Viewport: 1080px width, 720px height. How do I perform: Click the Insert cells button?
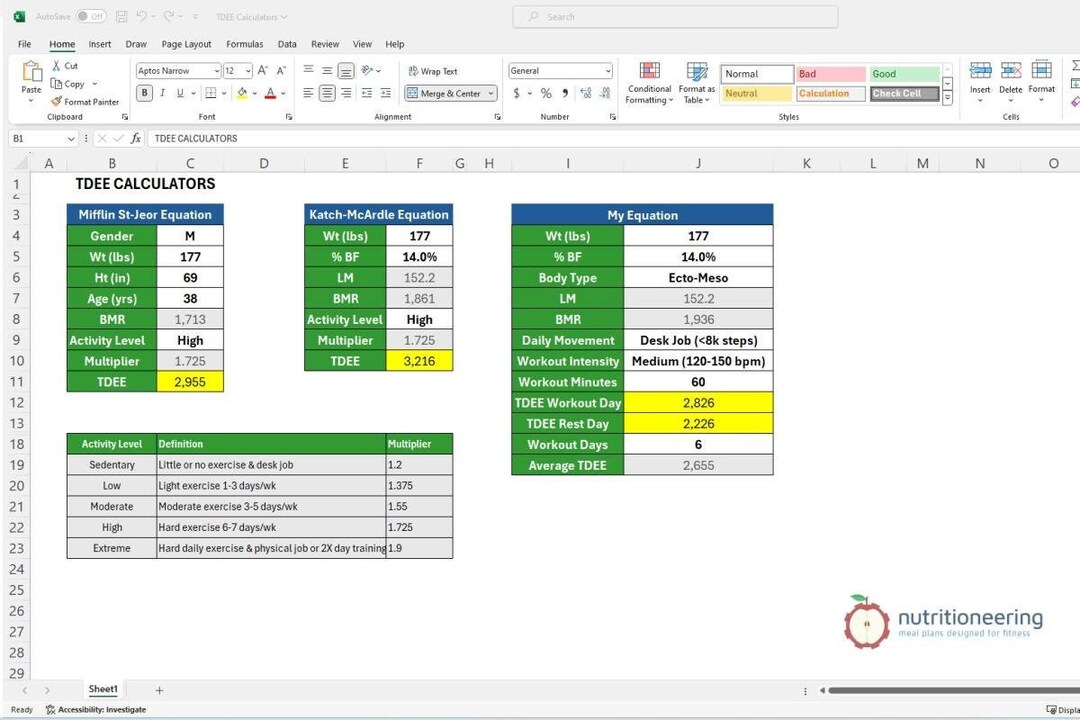click(980, 80)
